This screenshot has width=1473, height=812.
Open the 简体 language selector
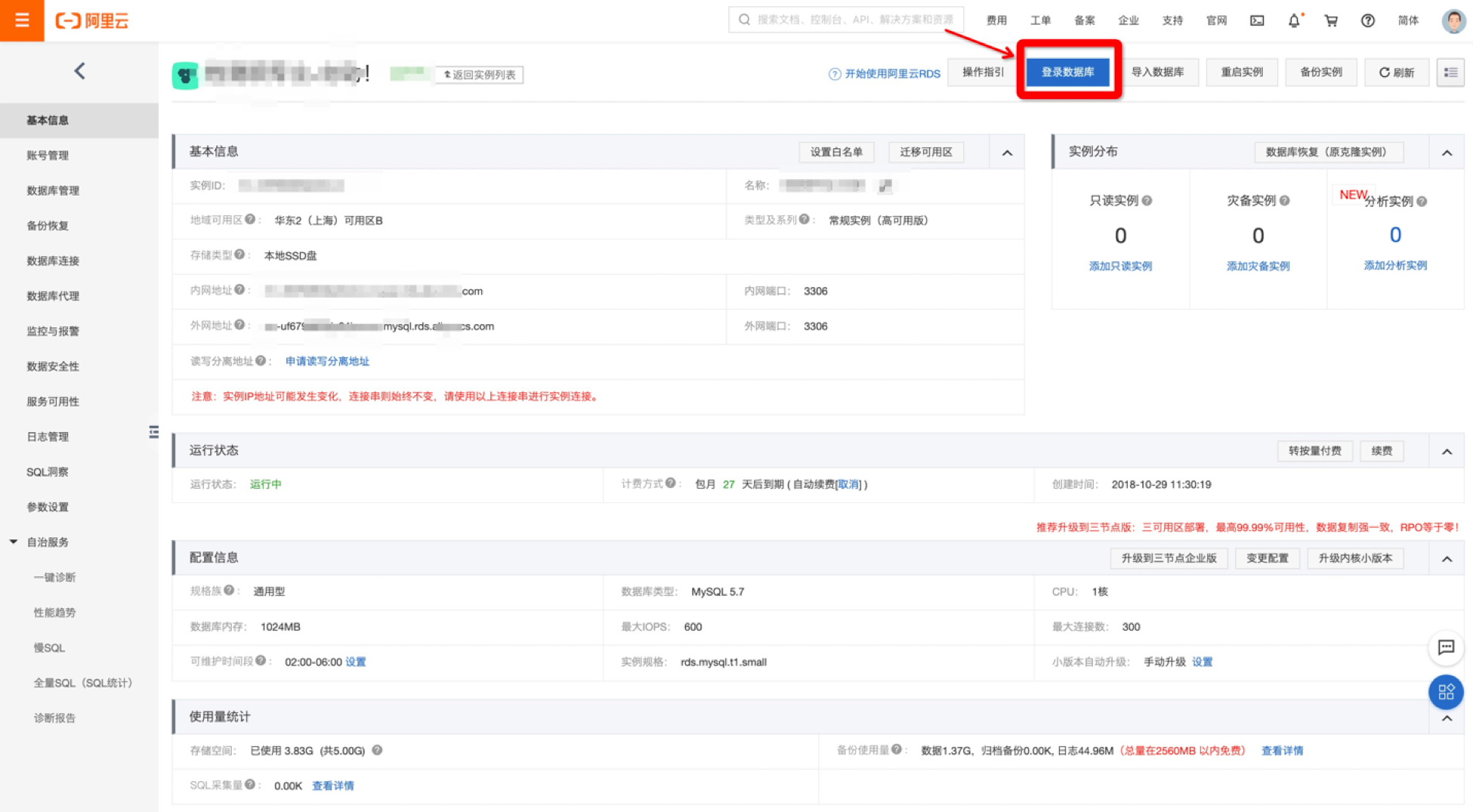(1408, 20)
